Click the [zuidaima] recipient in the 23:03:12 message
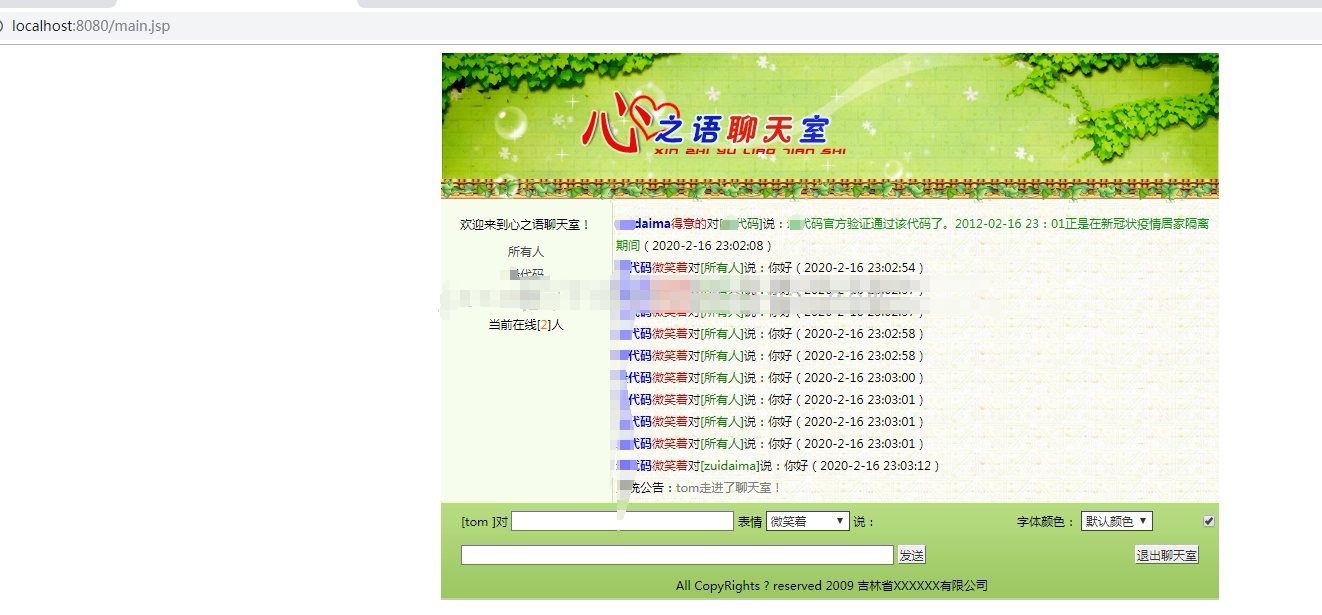The width and height of the screenshot is (1322, 615). click(x=729, y=466)
